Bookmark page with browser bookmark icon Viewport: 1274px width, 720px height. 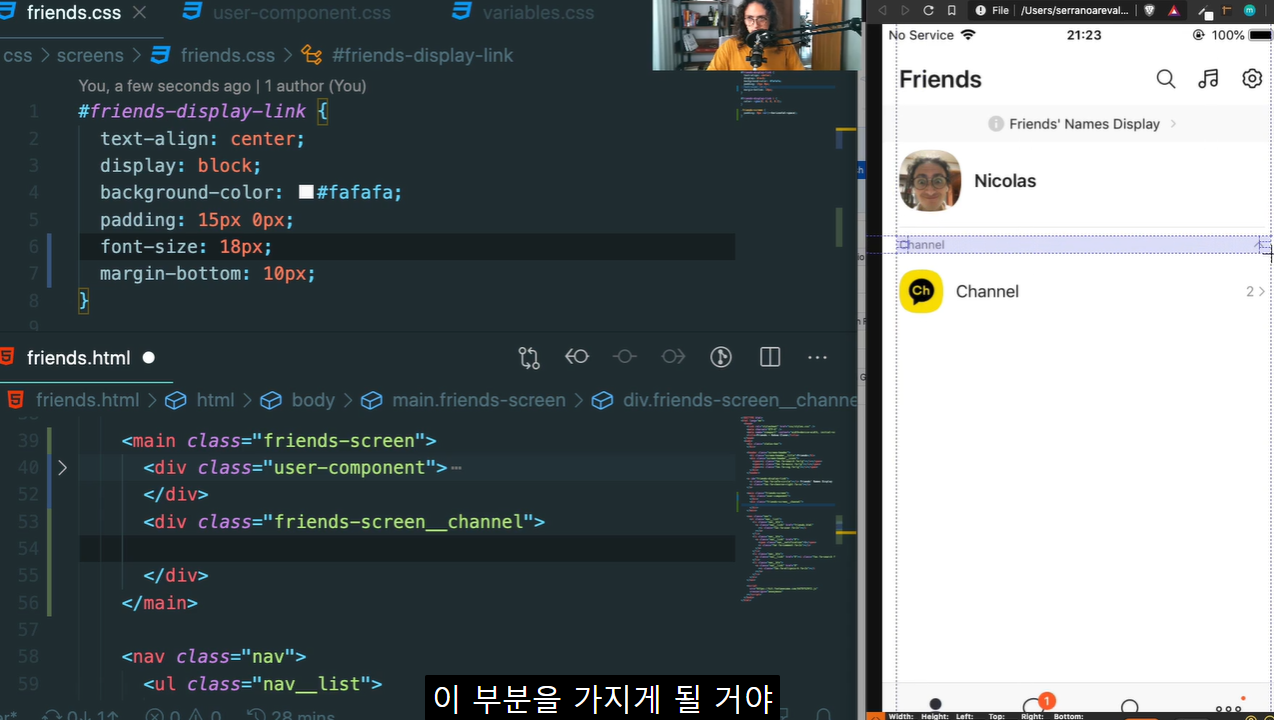tap(952, 10)
